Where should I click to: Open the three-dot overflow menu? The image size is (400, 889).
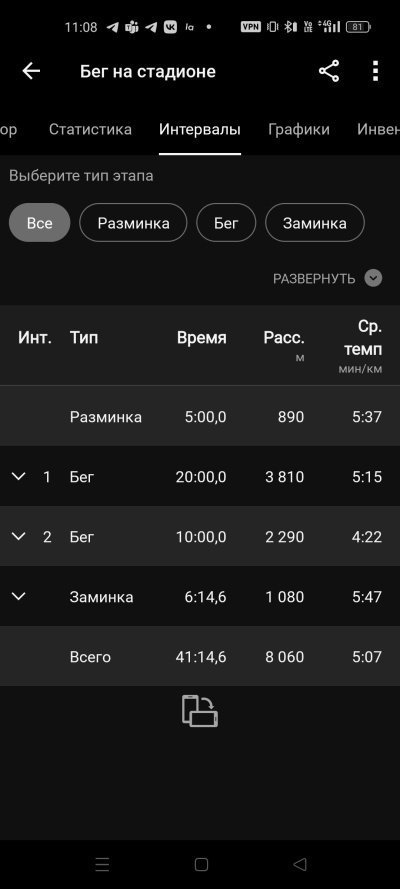click(x=375, y=71)
